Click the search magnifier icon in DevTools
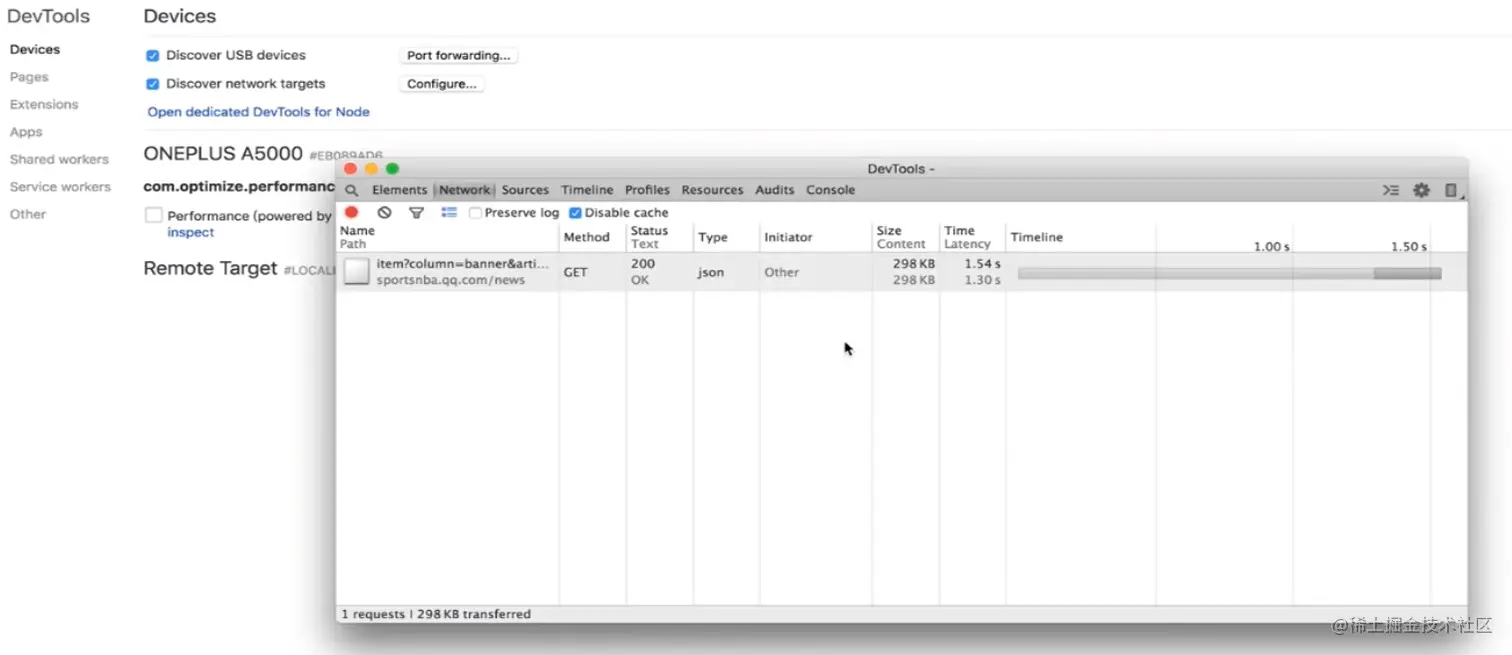The height and width of the screenshot is (655, 1512). [351, 190]
